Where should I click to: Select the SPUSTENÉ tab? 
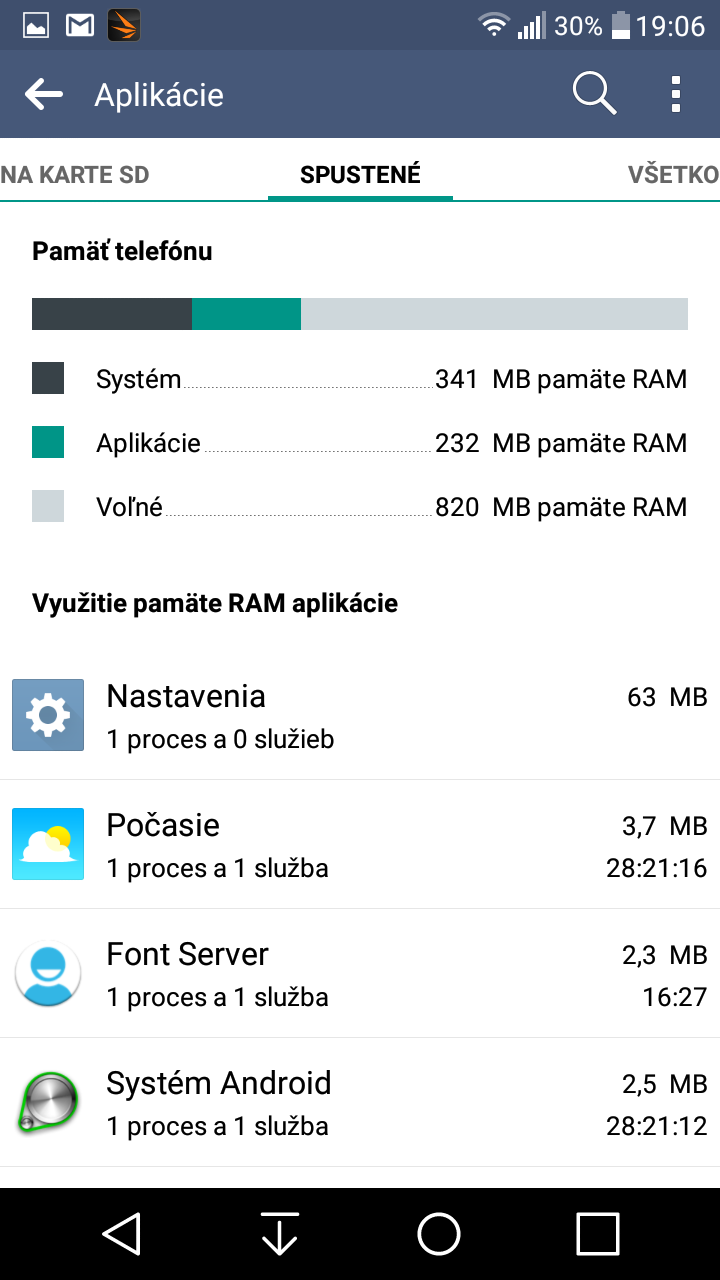(x=360, y=175)
